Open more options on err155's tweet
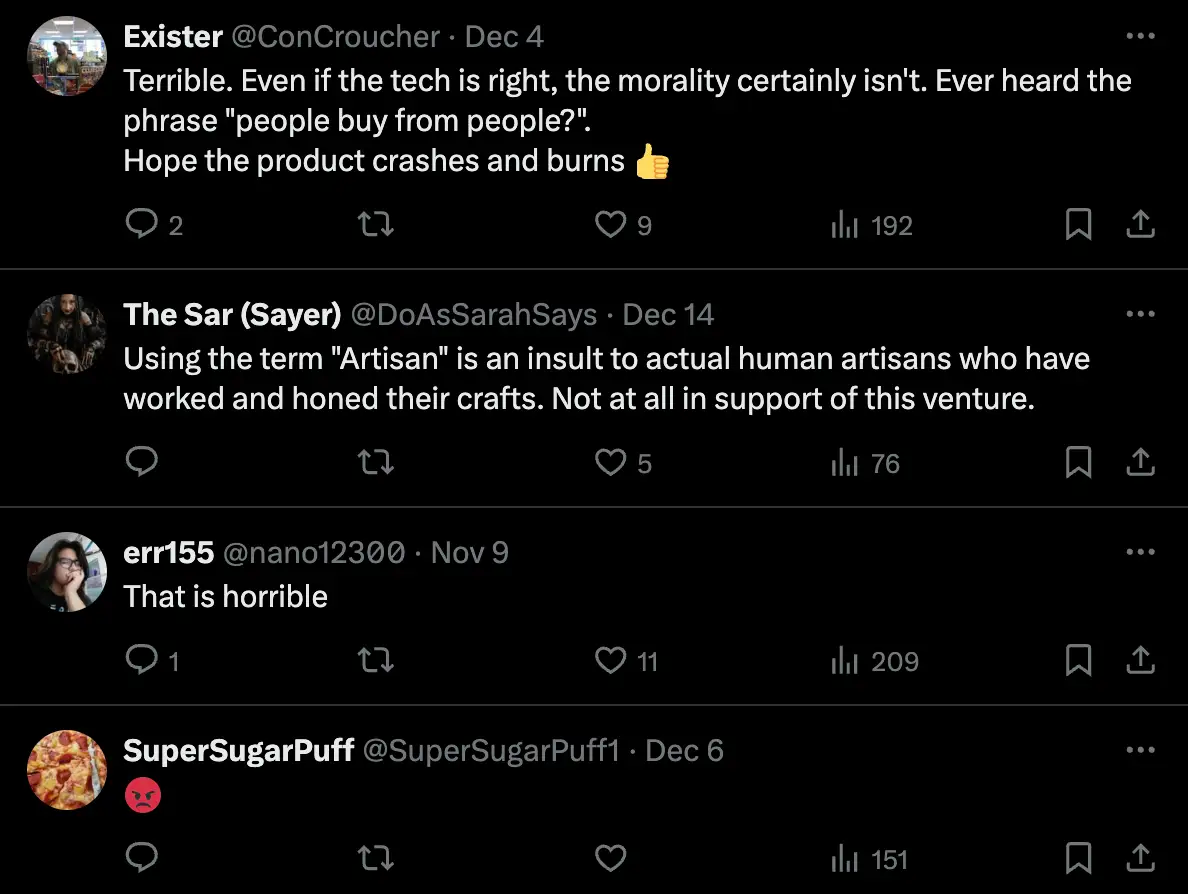Image resolution: width=1188 pixels, height=894 pixels. 1140,552
